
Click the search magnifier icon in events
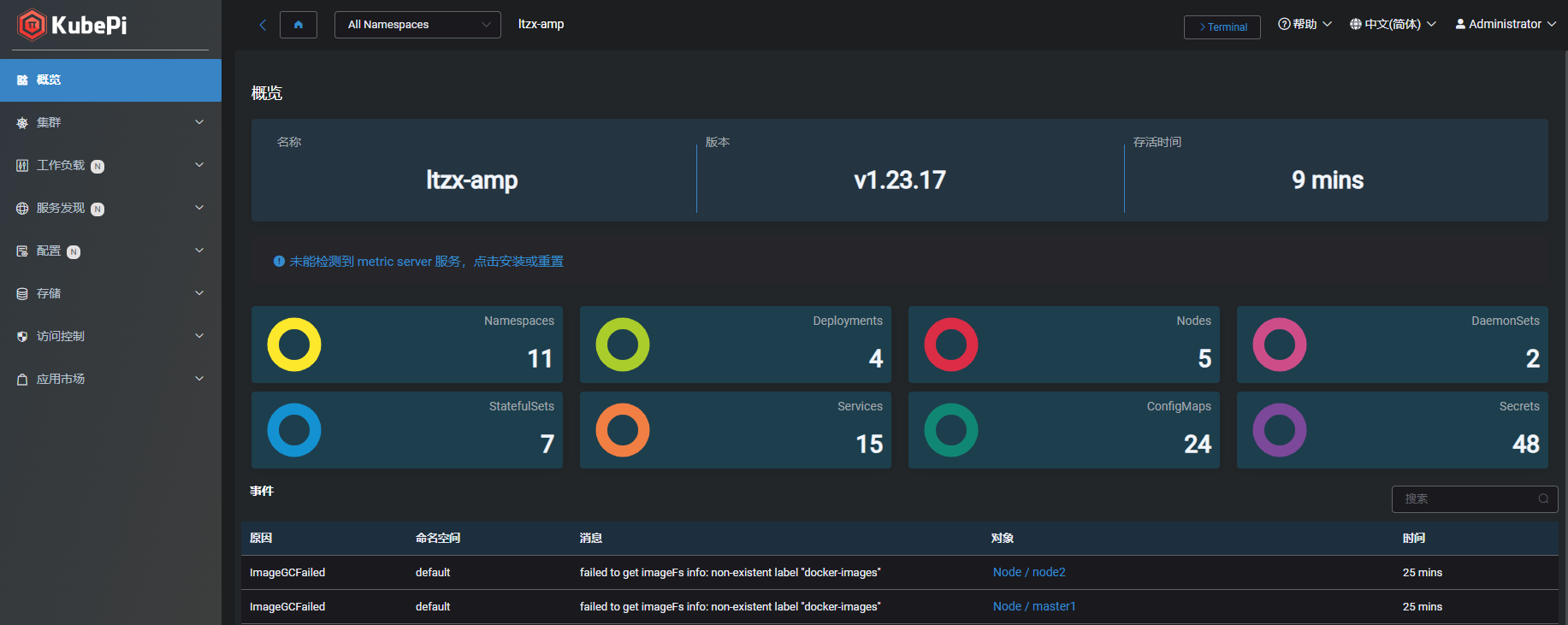(1543, 499)
